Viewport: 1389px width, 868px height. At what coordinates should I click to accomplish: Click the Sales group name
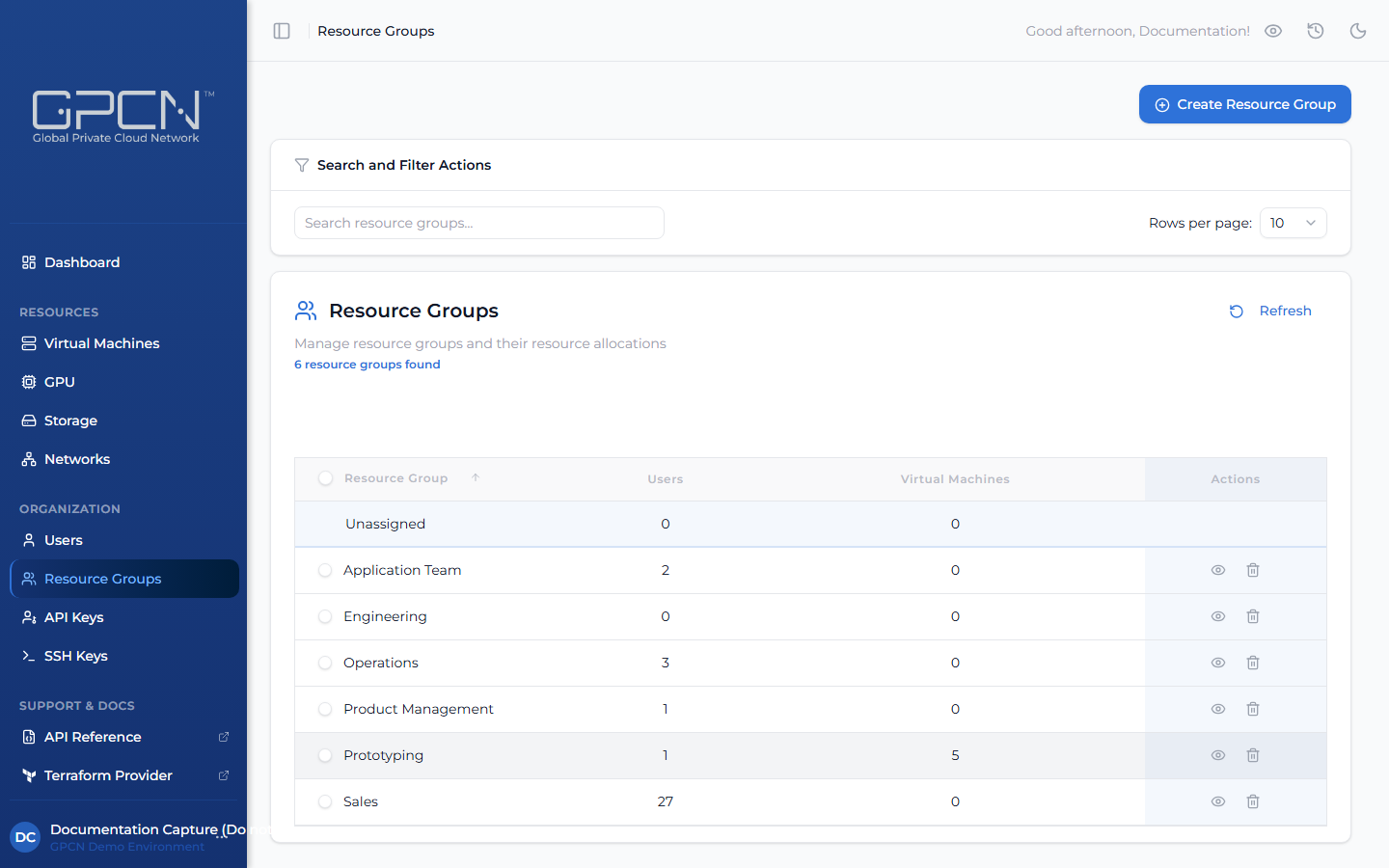361,801
